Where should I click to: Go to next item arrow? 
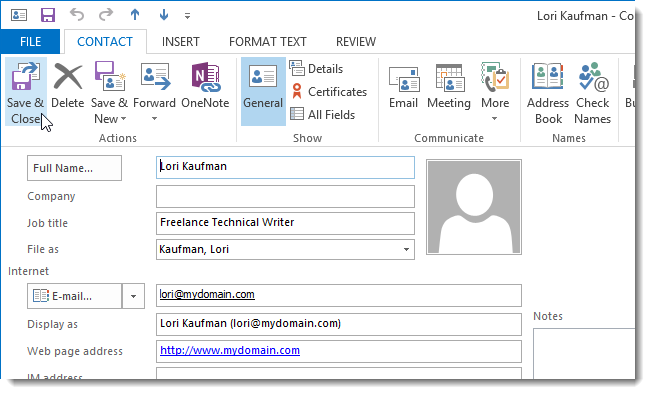tap(164, 15)
